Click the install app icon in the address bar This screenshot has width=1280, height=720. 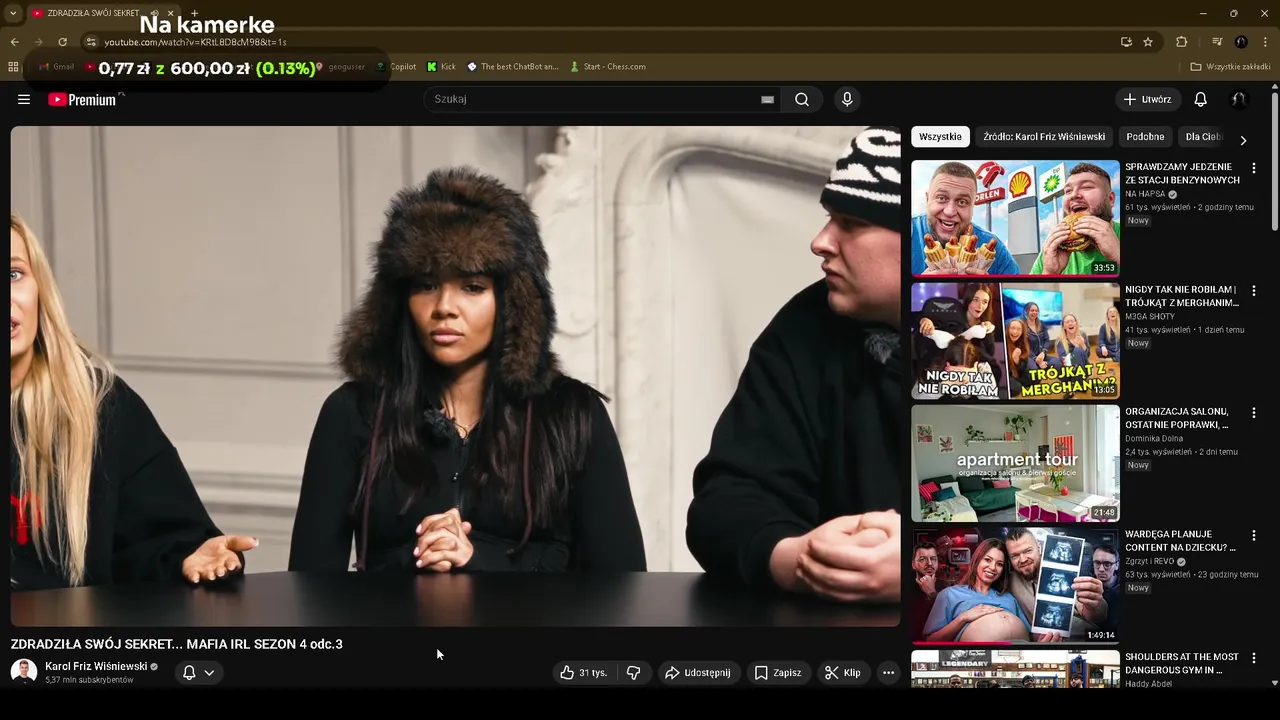click(1126, 42)
